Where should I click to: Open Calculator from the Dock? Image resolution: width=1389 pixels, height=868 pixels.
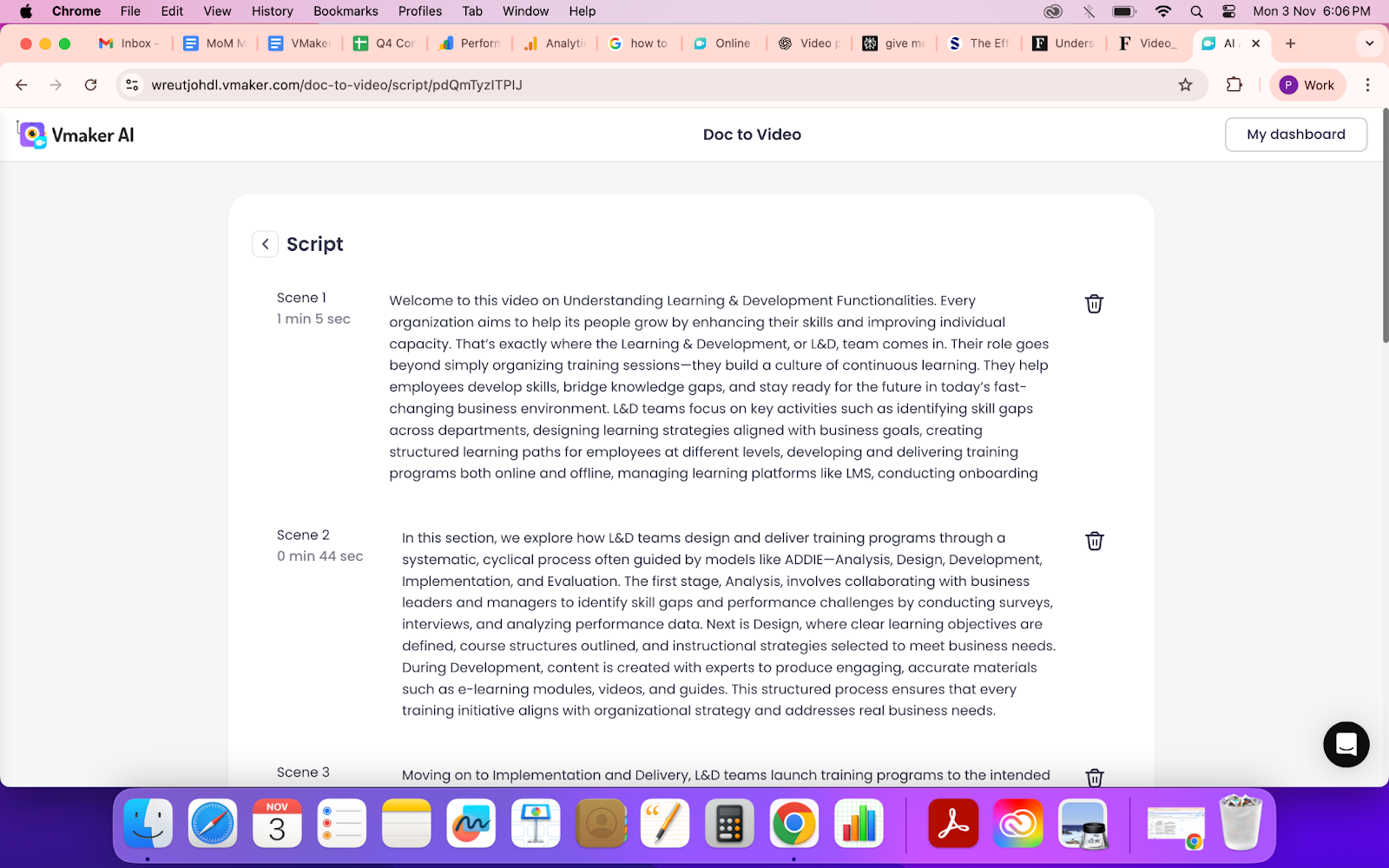729,823
